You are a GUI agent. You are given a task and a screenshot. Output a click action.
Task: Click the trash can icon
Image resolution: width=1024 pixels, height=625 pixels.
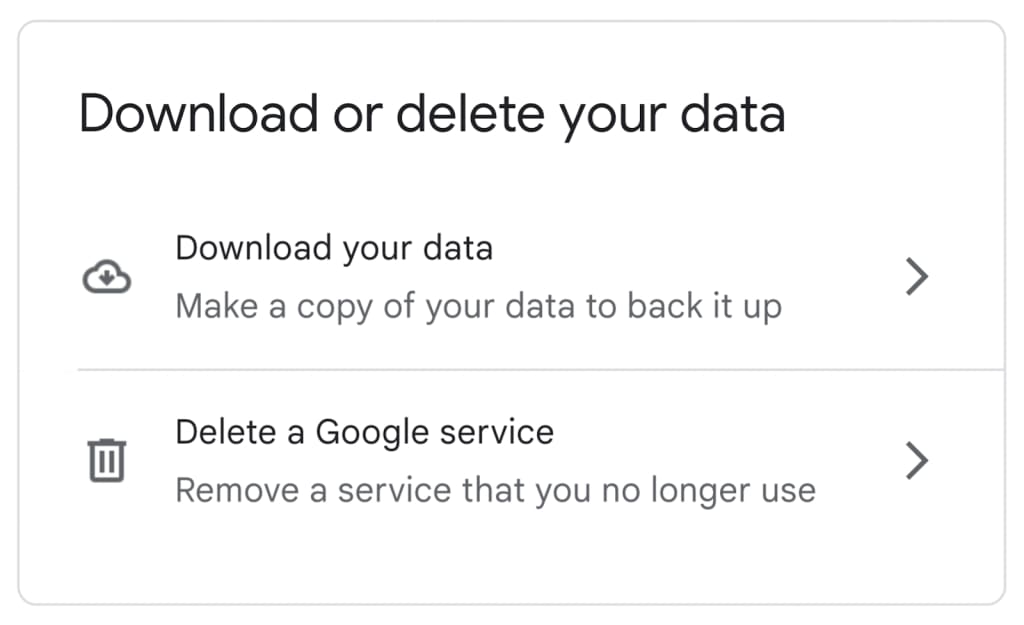(106, 461)
